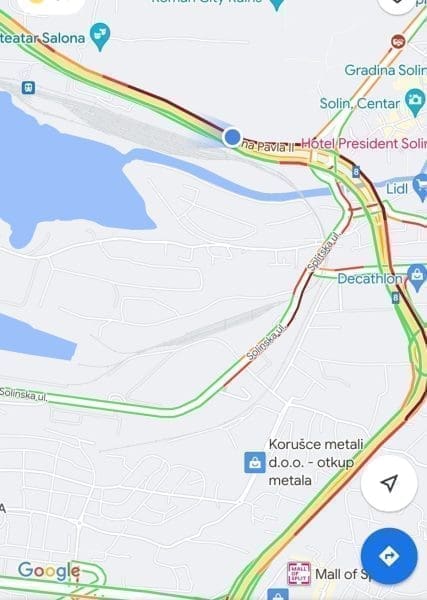Select the teatar Salona theater pin
Viewport: 427px width, 600px height.
point(100,37)
